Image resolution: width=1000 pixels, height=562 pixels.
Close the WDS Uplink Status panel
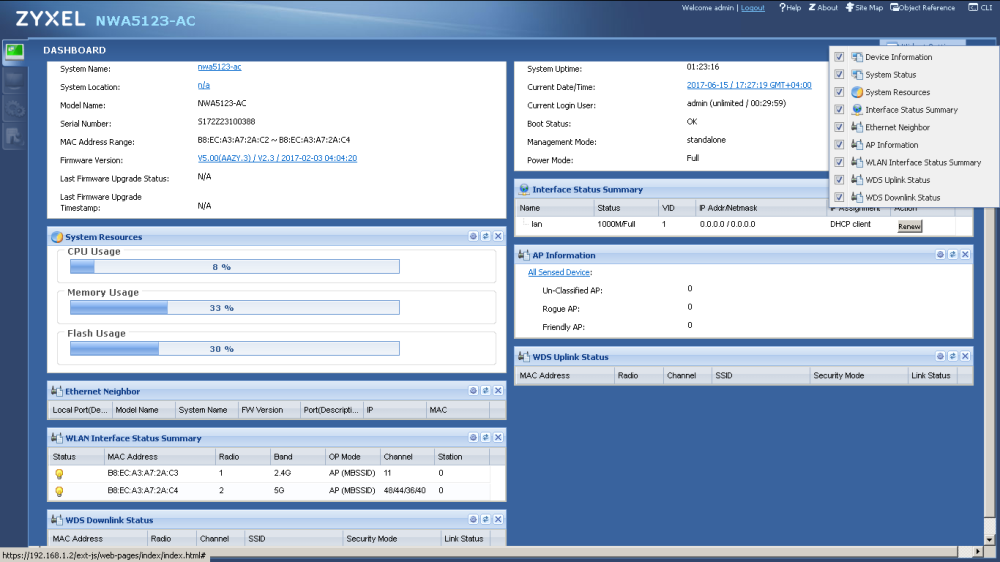966,356
